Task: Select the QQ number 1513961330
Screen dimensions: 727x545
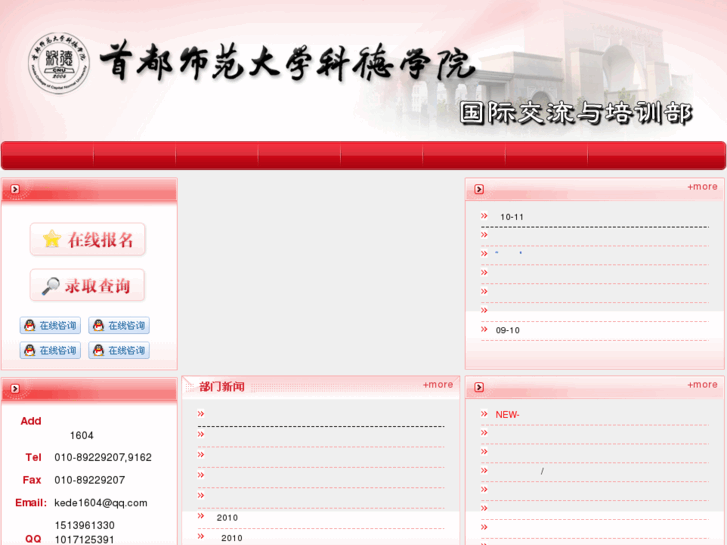Action: pyautogui.click(x=84, y=525)
